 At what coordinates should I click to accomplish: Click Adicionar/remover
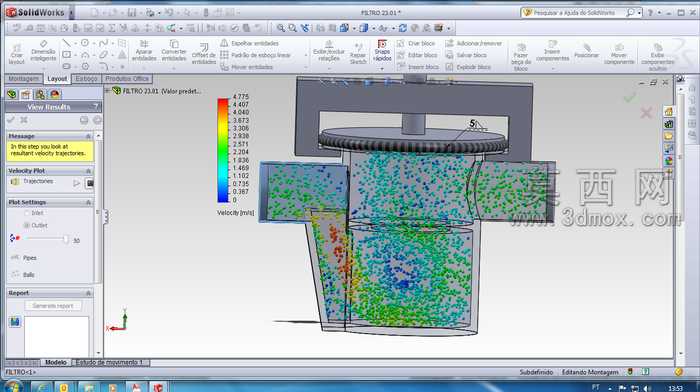pyautogui.click(x=474, y=43)
